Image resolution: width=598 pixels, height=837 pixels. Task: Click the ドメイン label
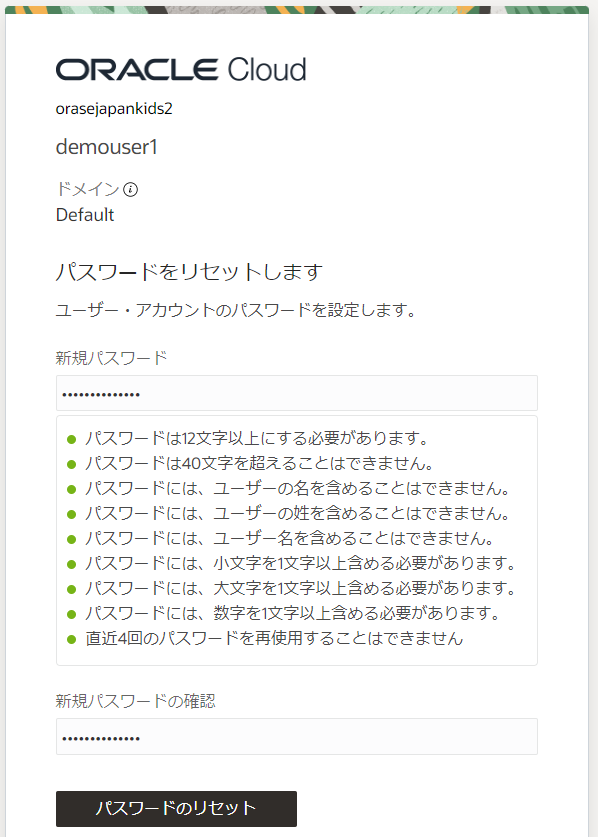(88, 189)
